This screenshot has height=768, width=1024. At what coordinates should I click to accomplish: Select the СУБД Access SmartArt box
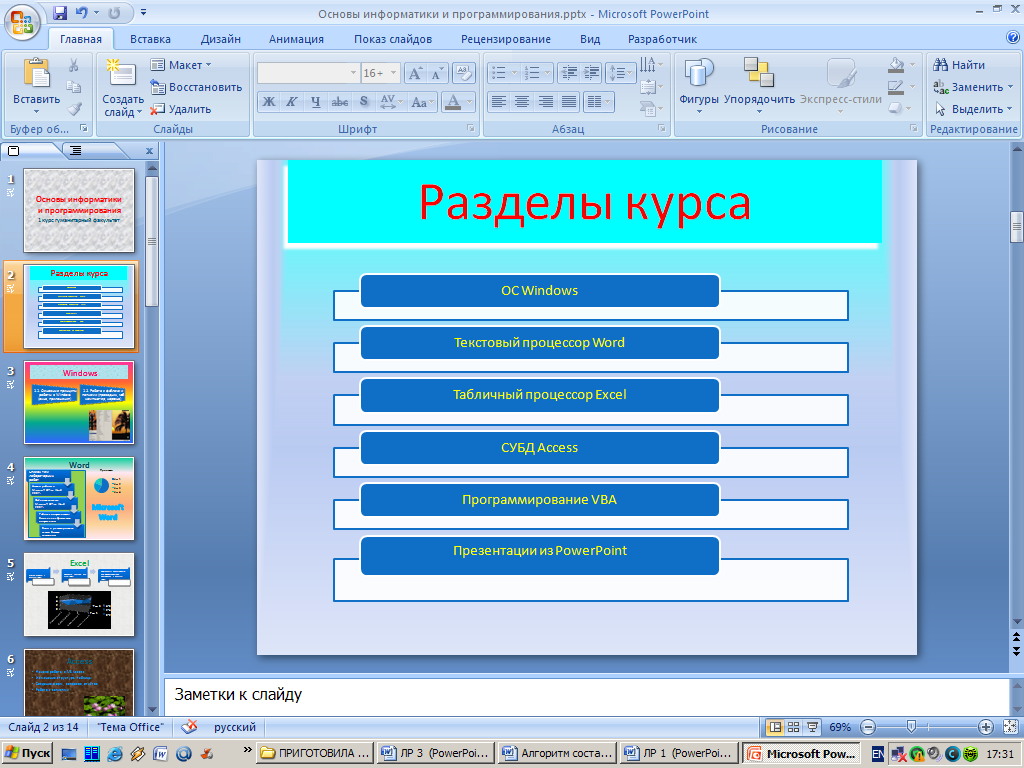pos(539,447)
